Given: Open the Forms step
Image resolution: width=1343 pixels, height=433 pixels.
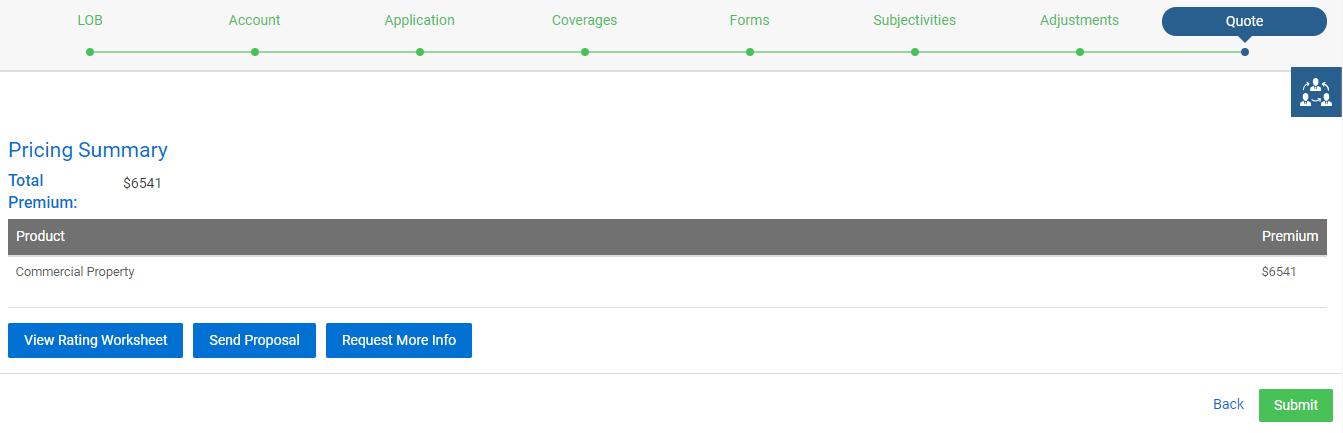Looking at the screenshot, I should point(749,20).
